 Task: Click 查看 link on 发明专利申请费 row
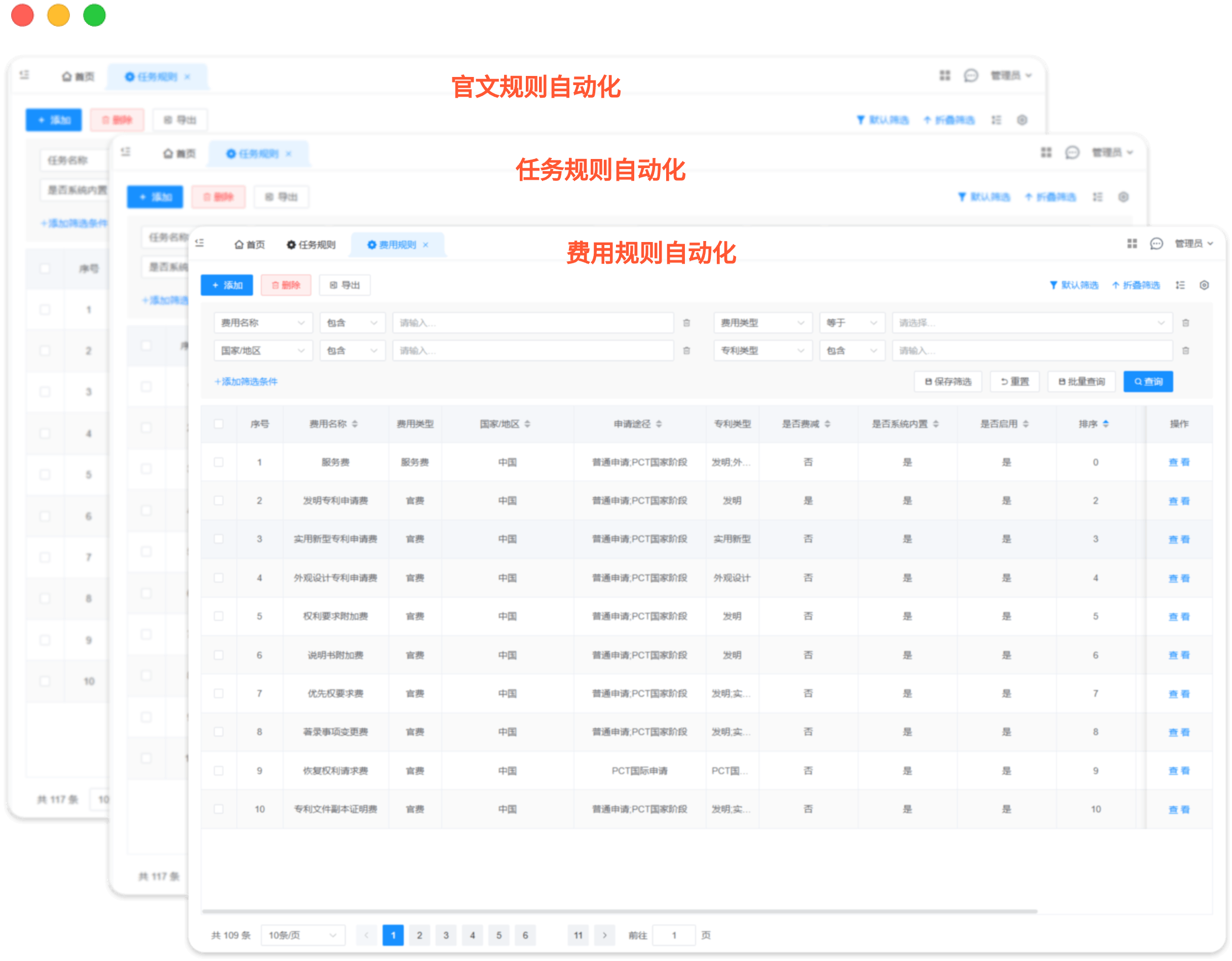(x=1181, y=500)
